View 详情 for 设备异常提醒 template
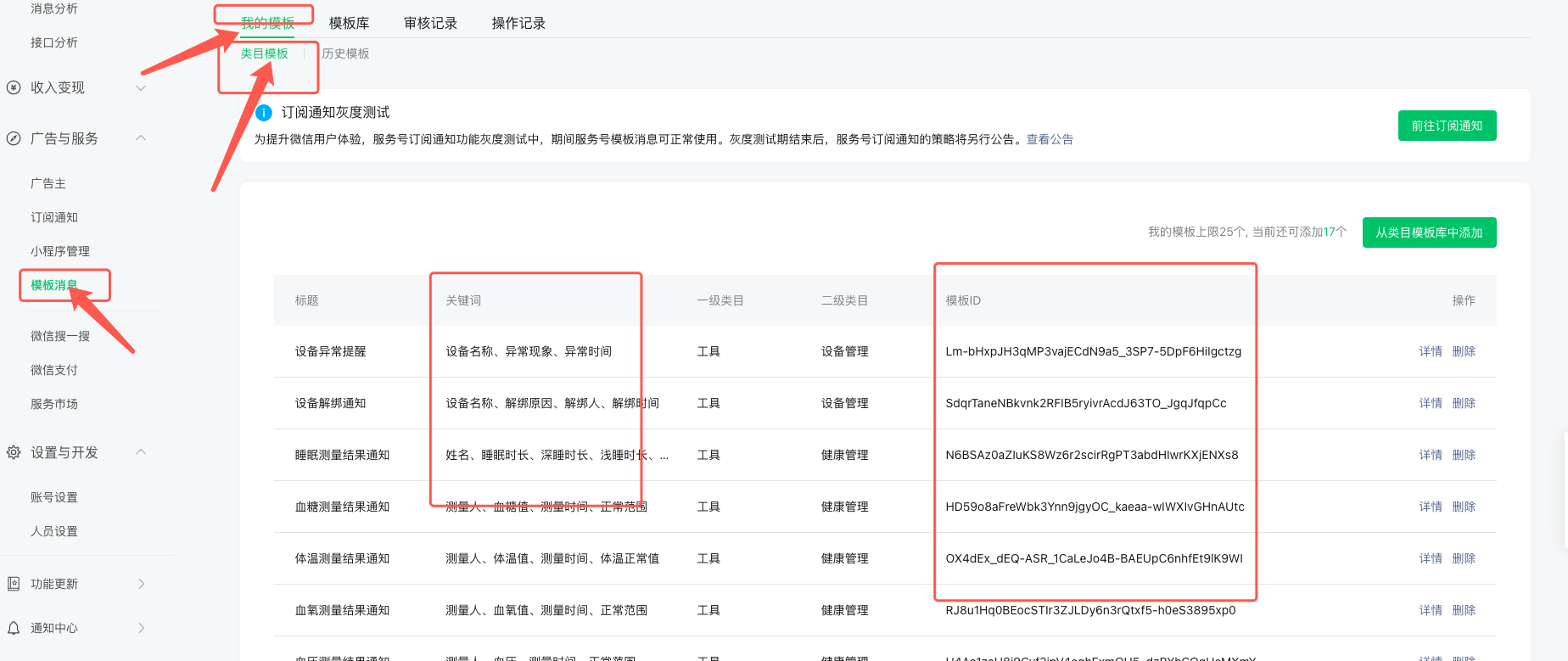This screenshot has width=1568, height=661. click(x=1431, y=351)
